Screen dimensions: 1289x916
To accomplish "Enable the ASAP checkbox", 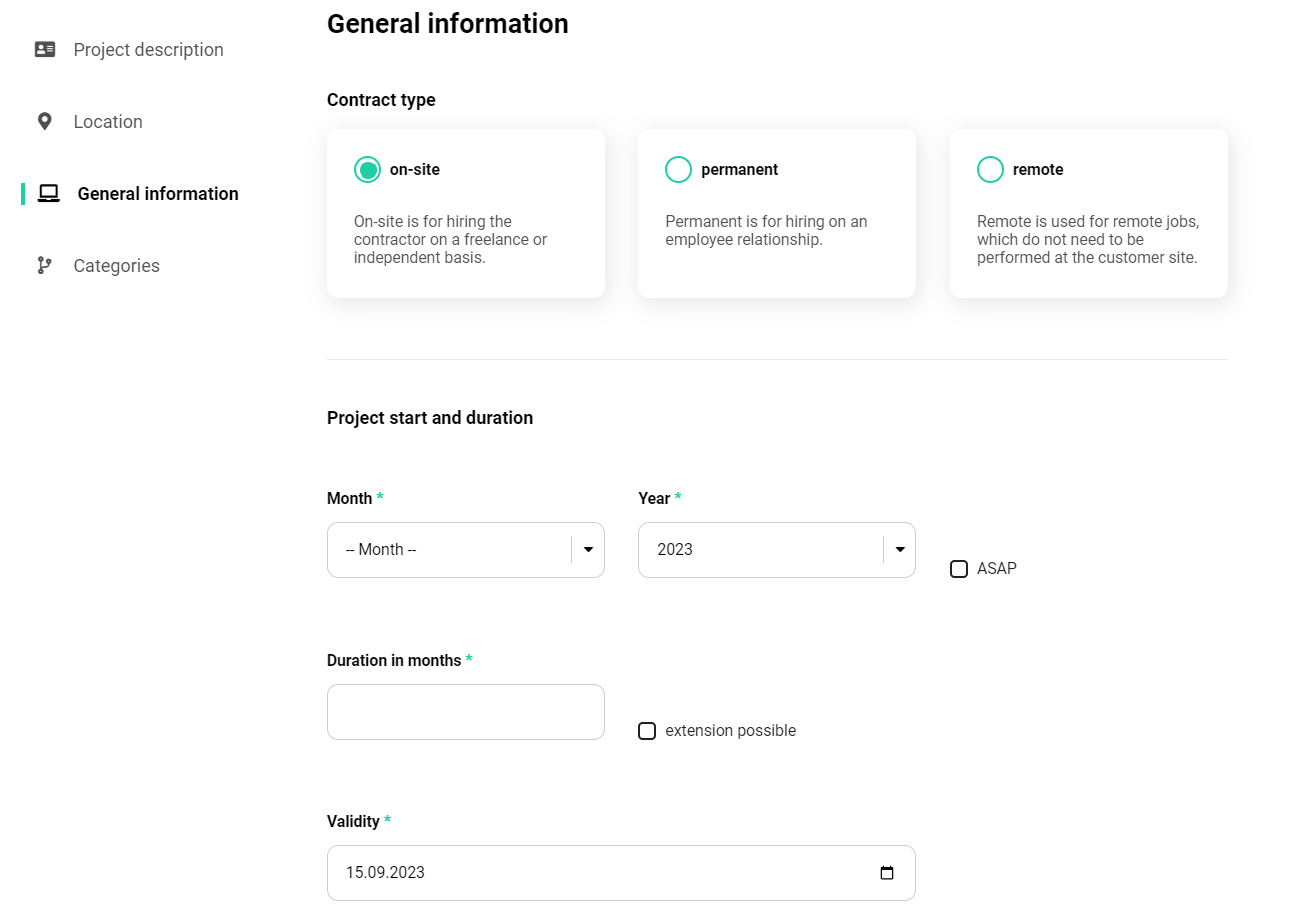I will click(958, 568).
